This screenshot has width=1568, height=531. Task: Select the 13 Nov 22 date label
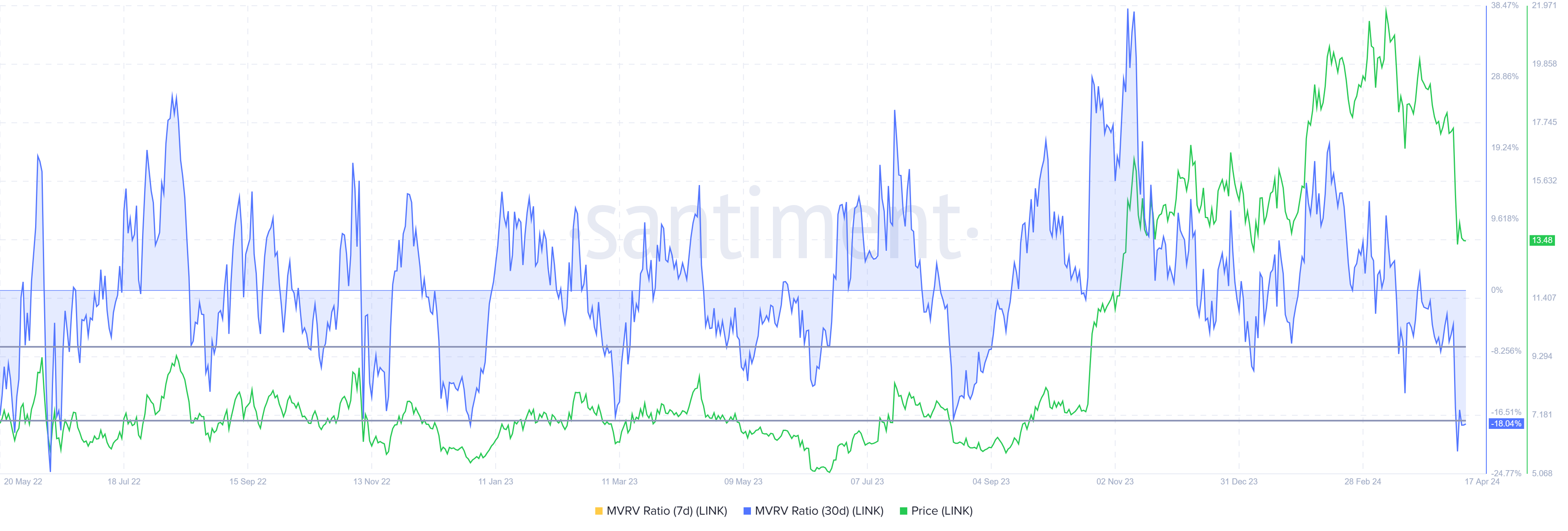[371, 481]
